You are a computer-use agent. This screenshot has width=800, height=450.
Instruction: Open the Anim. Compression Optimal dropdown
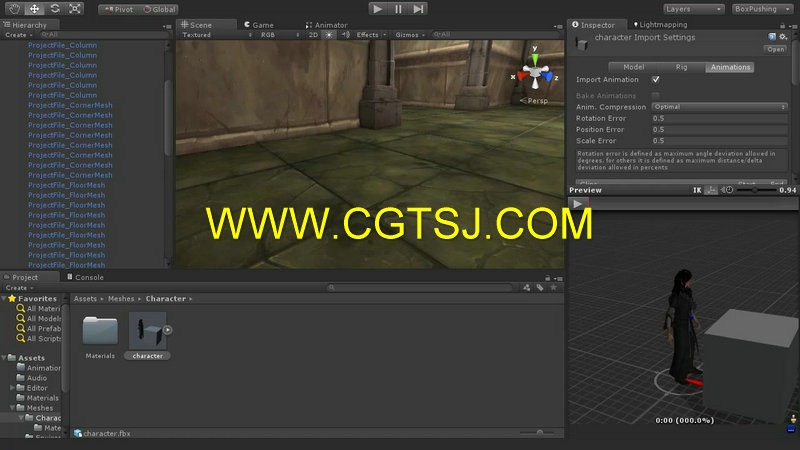pos(719,107)
